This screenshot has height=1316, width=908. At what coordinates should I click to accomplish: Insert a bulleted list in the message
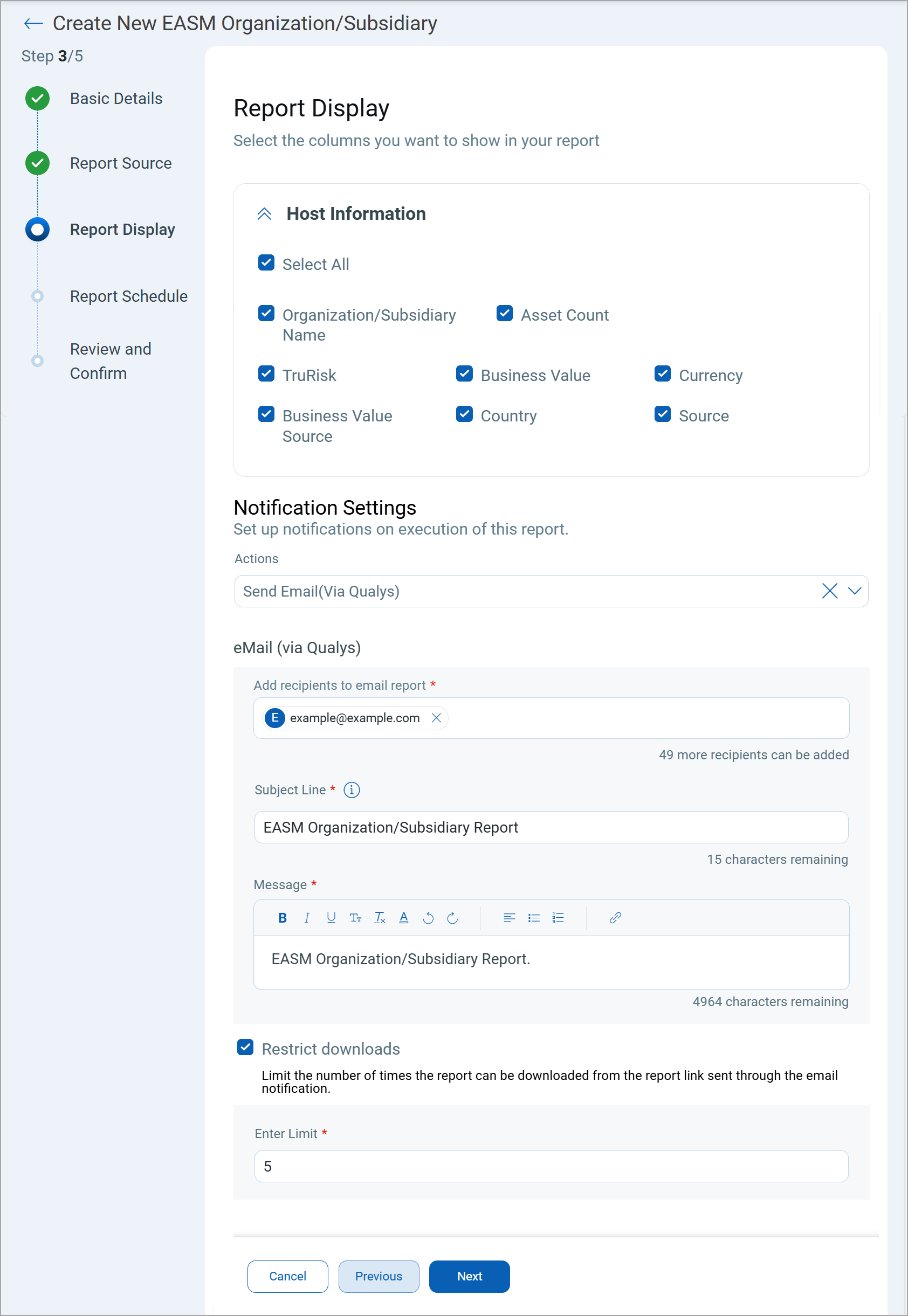pos(534,918)
